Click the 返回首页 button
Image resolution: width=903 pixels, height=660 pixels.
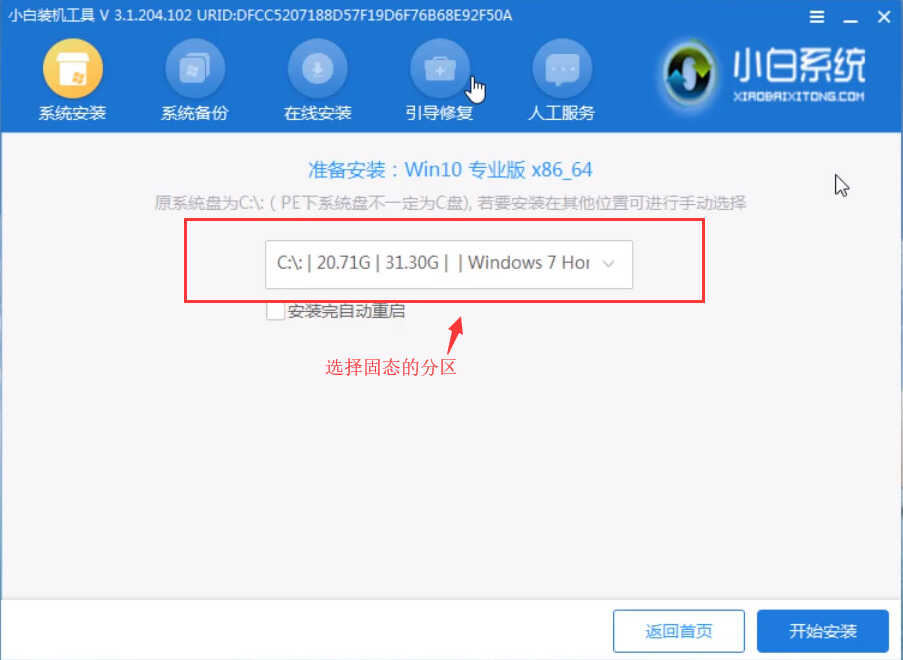pos(678,631)
